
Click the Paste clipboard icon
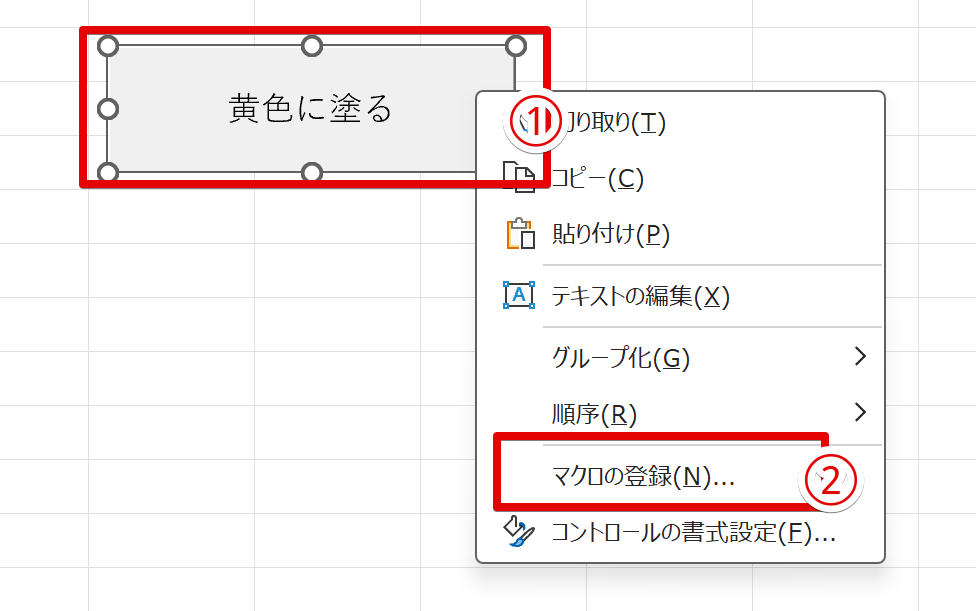[x=520, y=234]
